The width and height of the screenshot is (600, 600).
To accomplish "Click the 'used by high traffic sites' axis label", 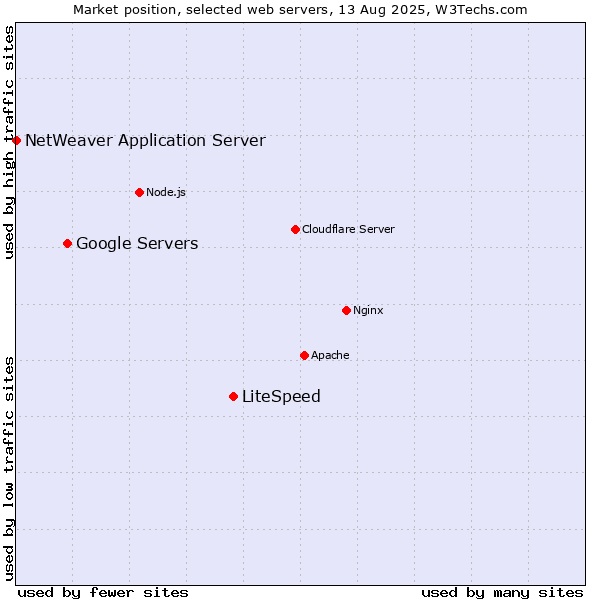I will [x=9, y=142].
